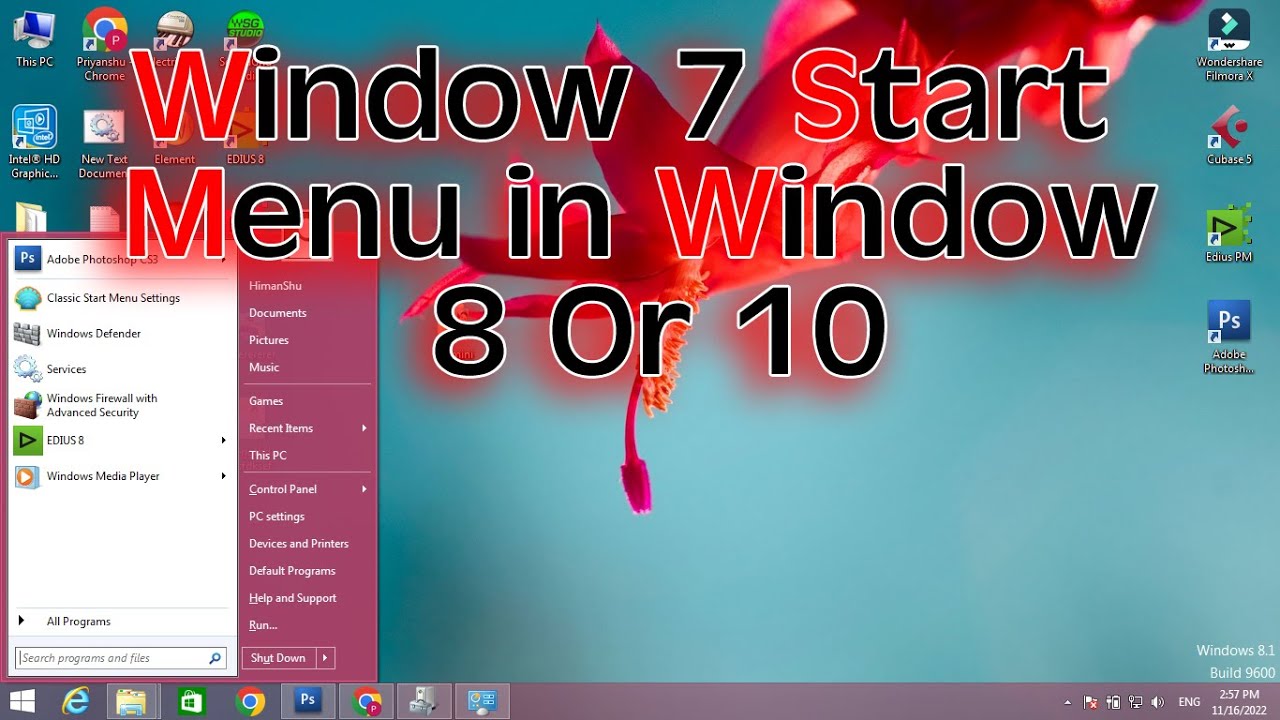Open the Windows Media Player entry
This screenshot has height=720, width=1280.
tap(121, 476)
